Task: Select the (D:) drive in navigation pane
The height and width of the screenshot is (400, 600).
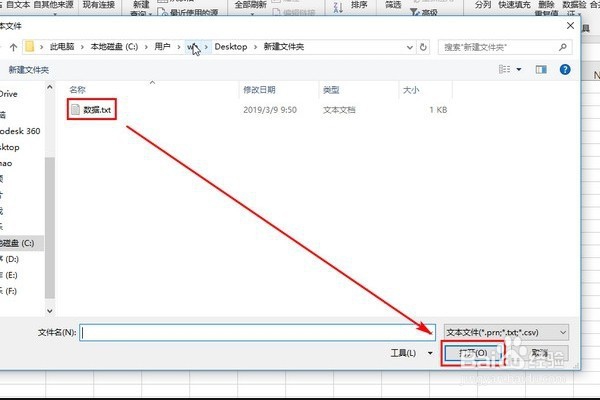Action: pos(11,259)
